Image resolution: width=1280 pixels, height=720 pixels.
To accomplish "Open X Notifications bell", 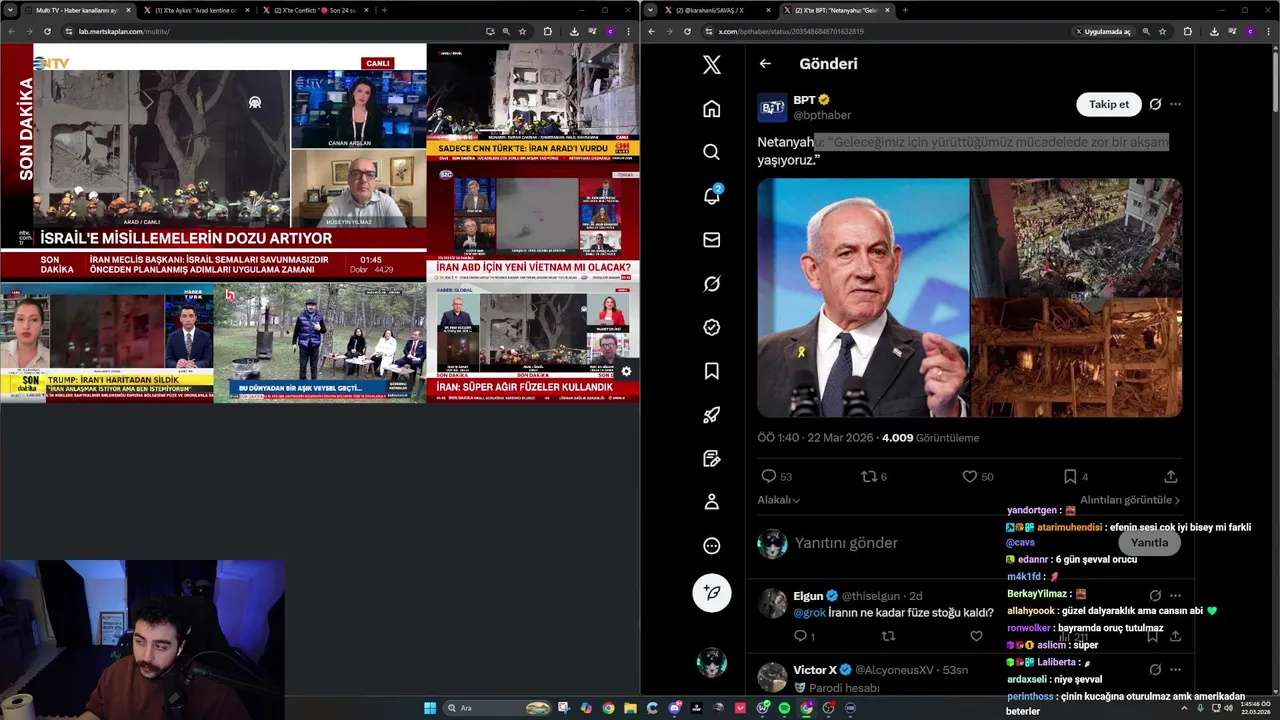I will [711, 195].
